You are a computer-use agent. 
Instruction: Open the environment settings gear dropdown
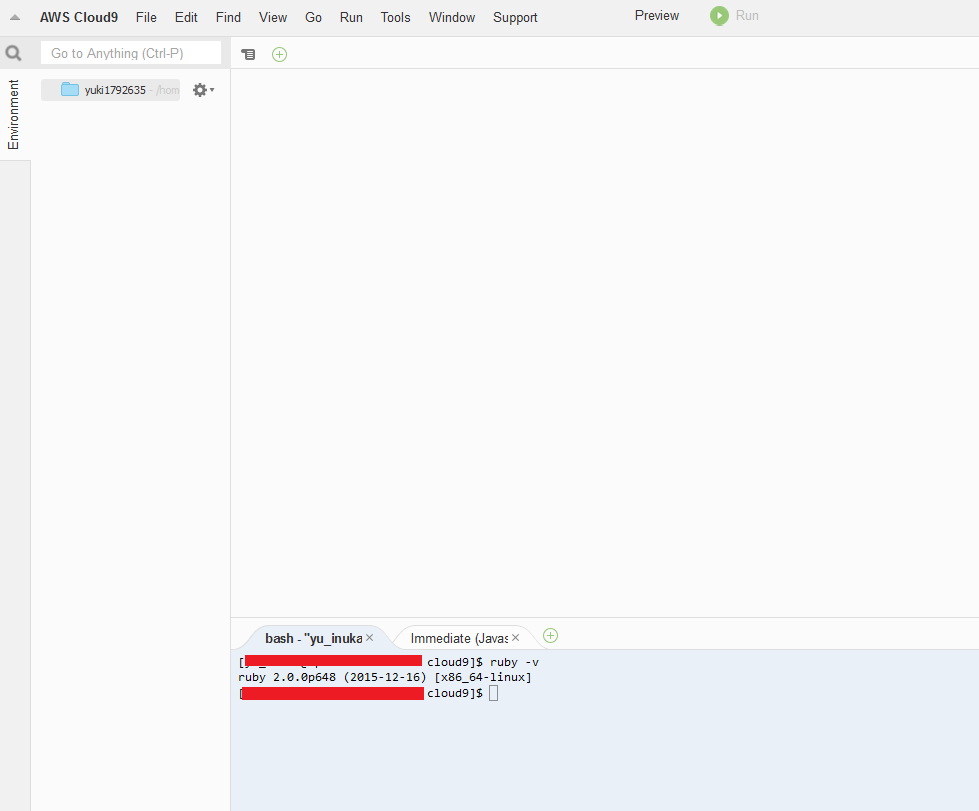203,90
